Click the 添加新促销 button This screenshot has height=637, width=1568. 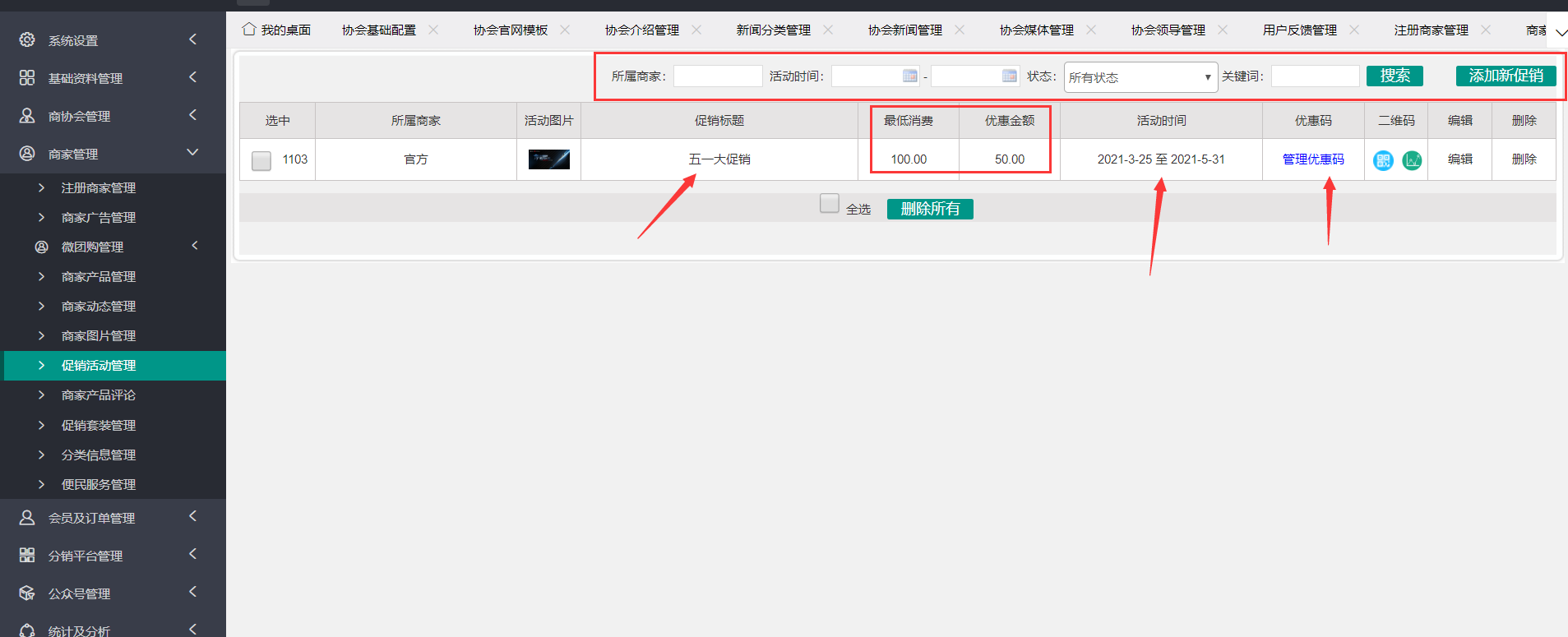tap(1506, 76)
